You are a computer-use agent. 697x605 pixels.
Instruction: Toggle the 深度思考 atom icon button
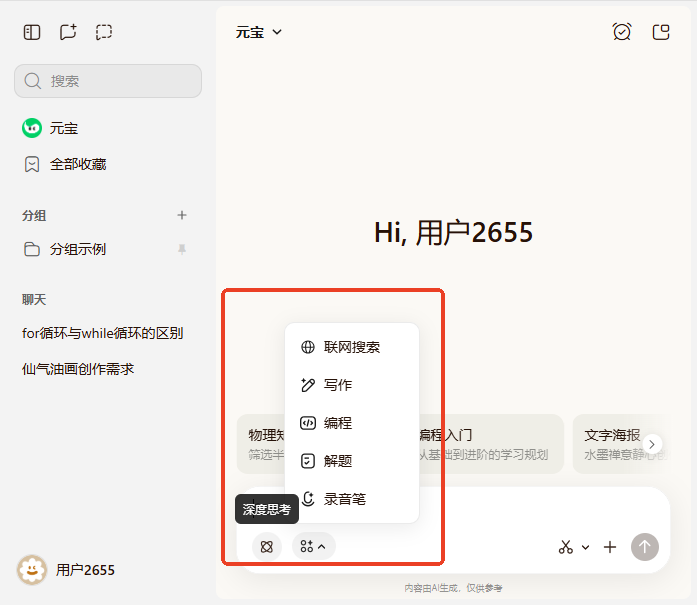(x=267, y=547)
